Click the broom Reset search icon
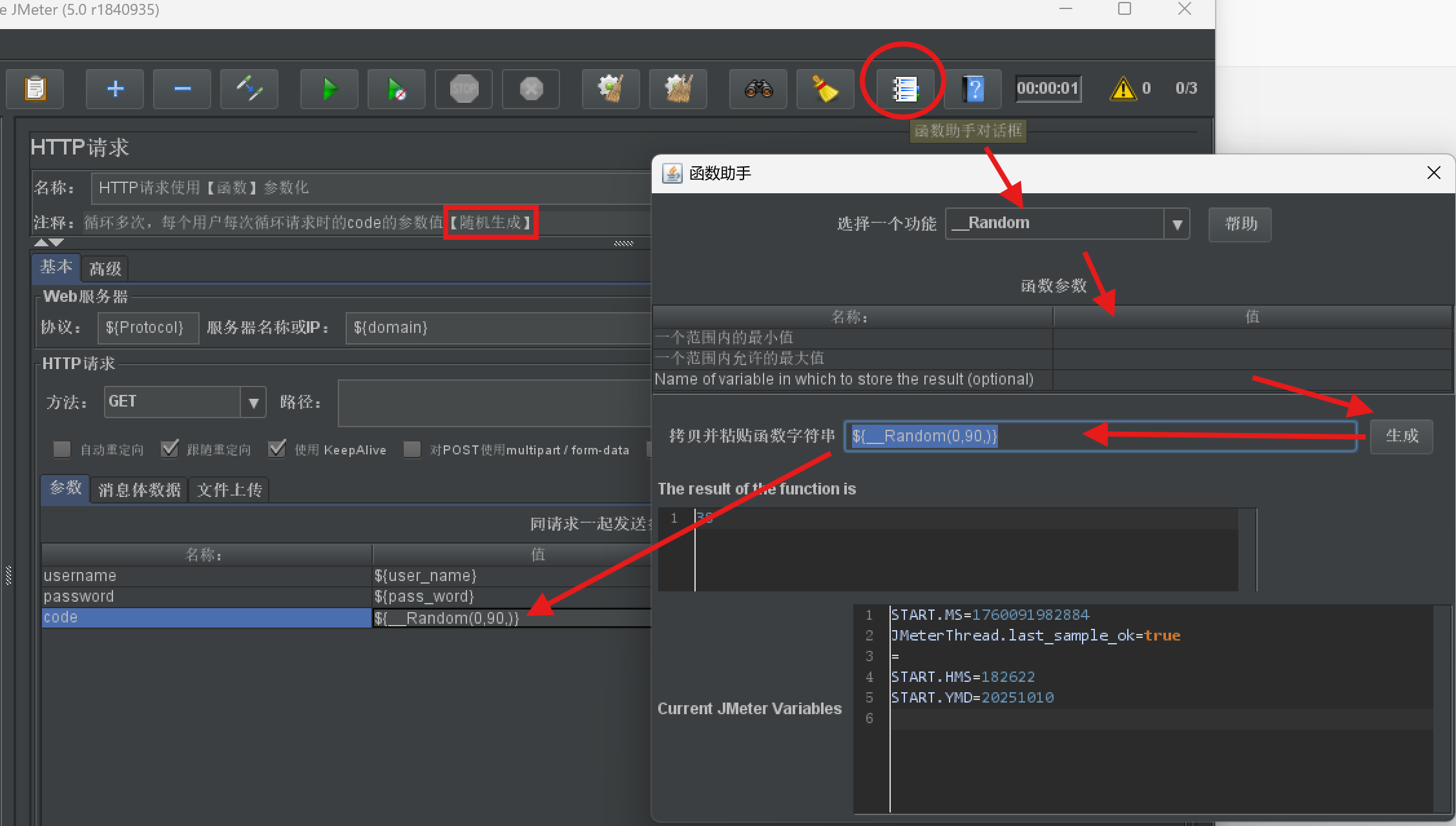The width and height of the screenshot is (1456, 826). [x=825, y=89]
